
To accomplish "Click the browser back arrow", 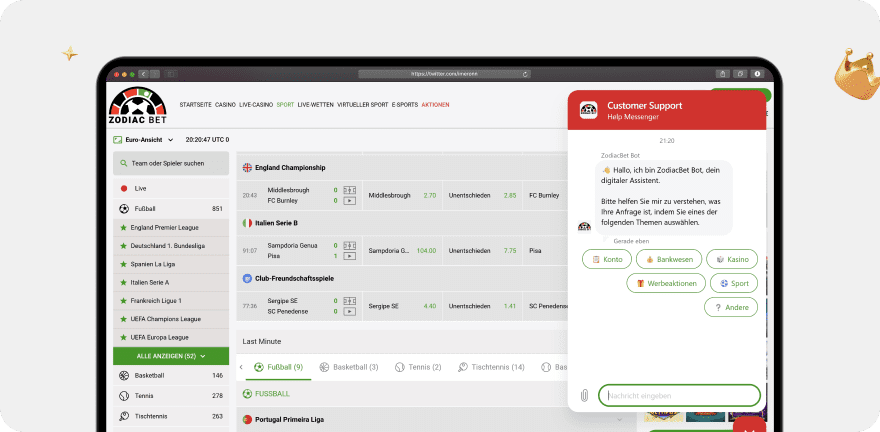I will (142, 73).
